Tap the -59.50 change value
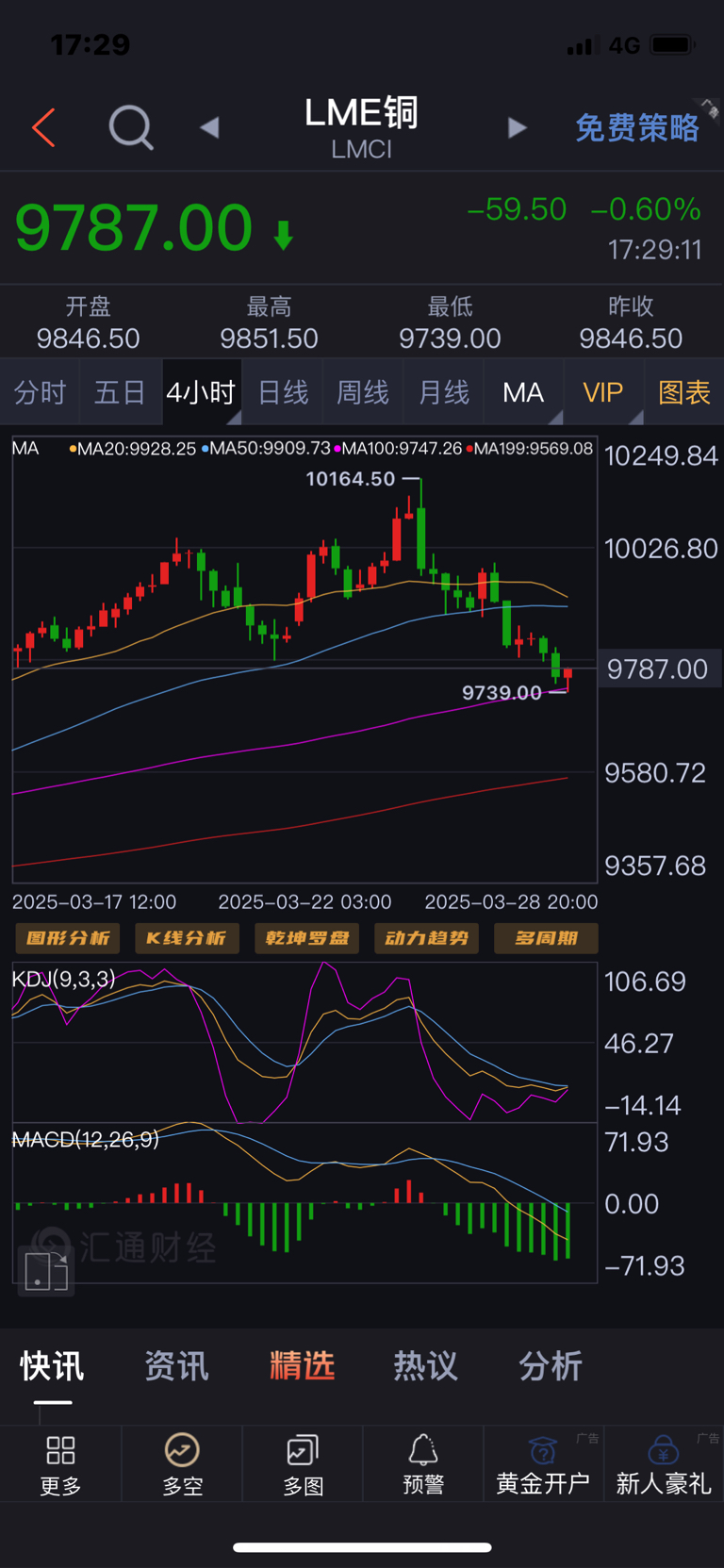The width and height of the screenshot is (724, 1568). [518, 209]
